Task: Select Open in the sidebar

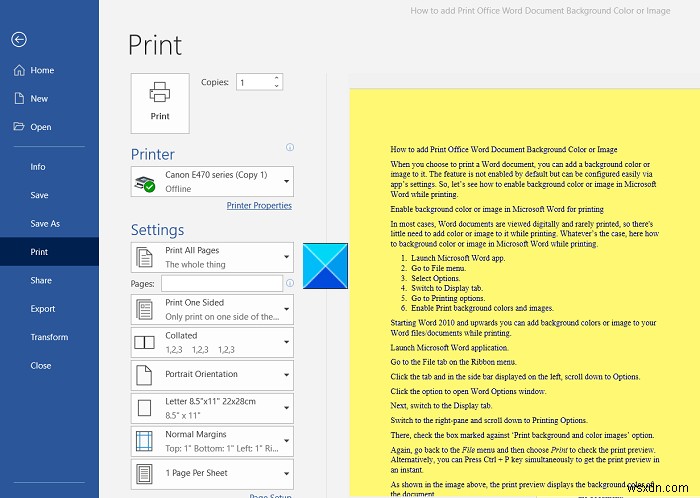Action: [x=49, y=127]
